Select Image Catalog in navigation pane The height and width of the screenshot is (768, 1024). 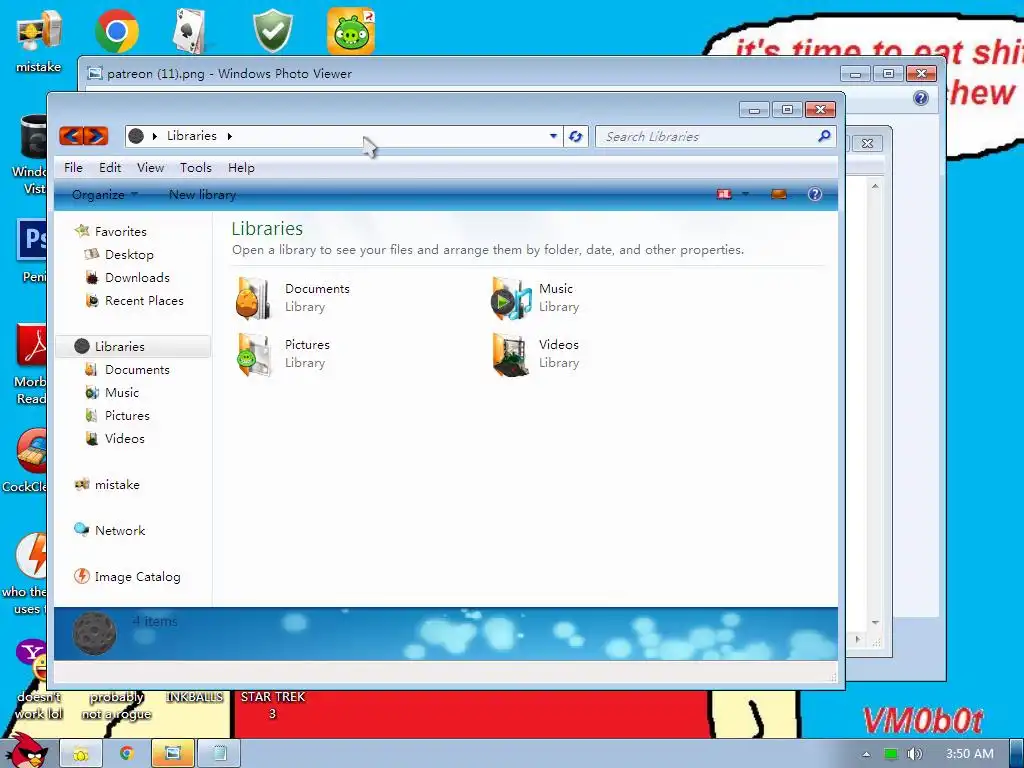pos(127,577)
